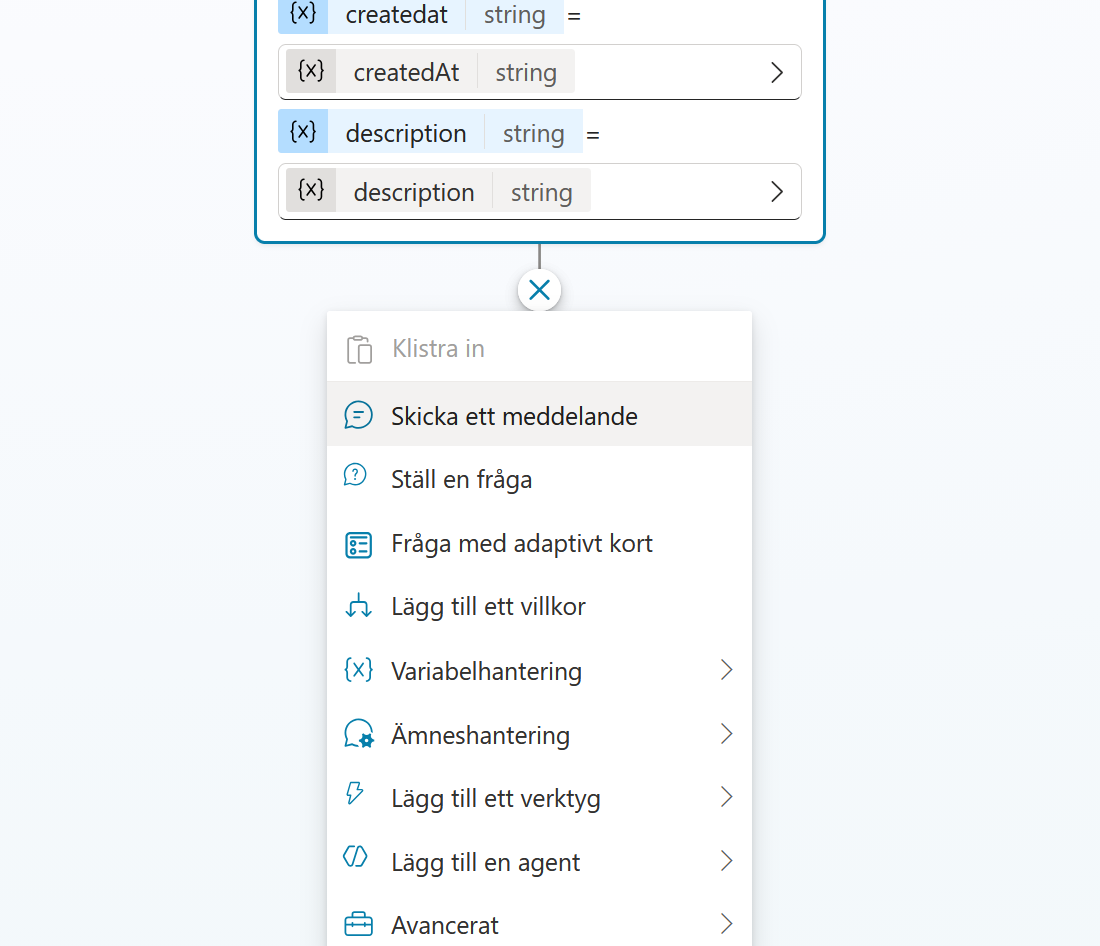The width and height of the screenshot is (1100, 946).
Task: Expand the Avancerat submenu arrow
Action: point(726,924)
